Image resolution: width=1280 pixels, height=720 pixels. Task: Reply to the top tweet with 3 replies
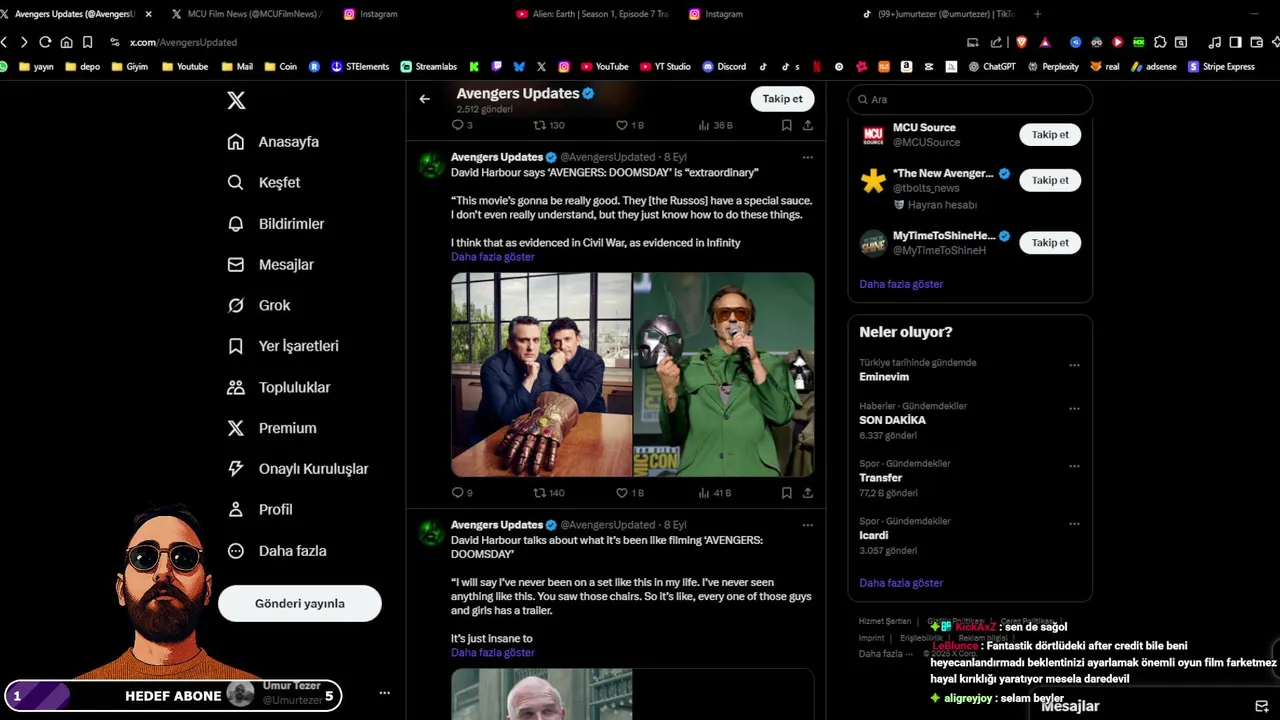(x=462, y=126)
